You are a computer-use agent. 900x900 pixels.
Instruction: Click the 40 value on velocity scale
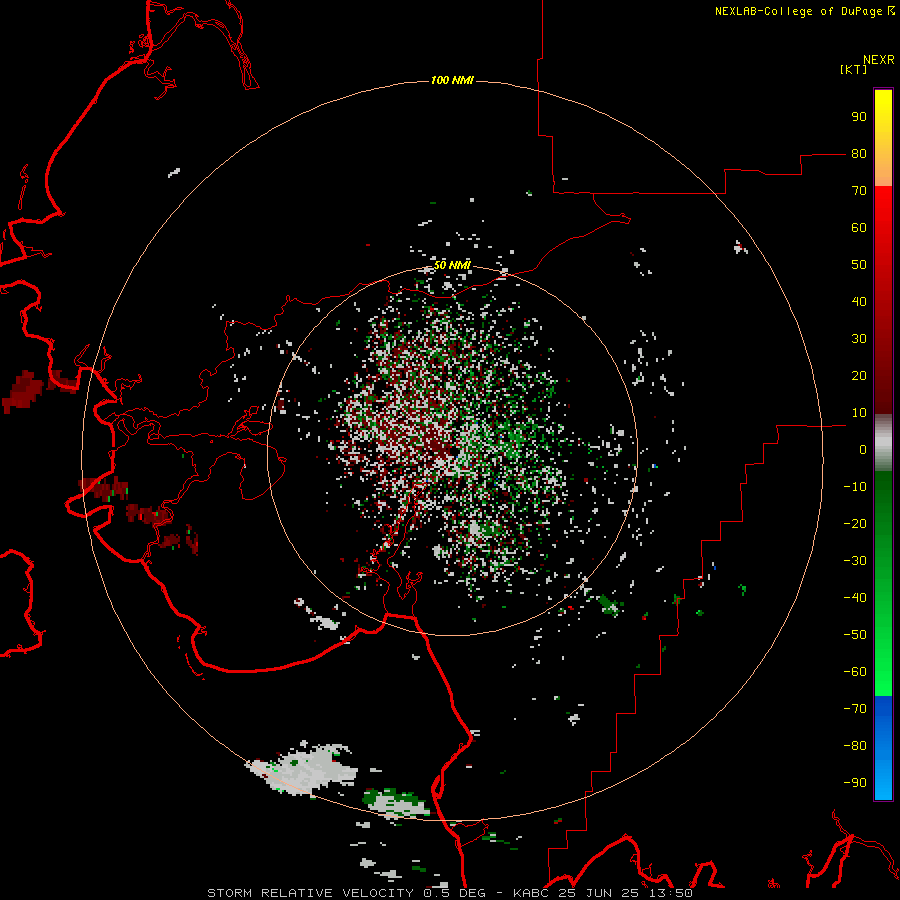coord(859,302)
